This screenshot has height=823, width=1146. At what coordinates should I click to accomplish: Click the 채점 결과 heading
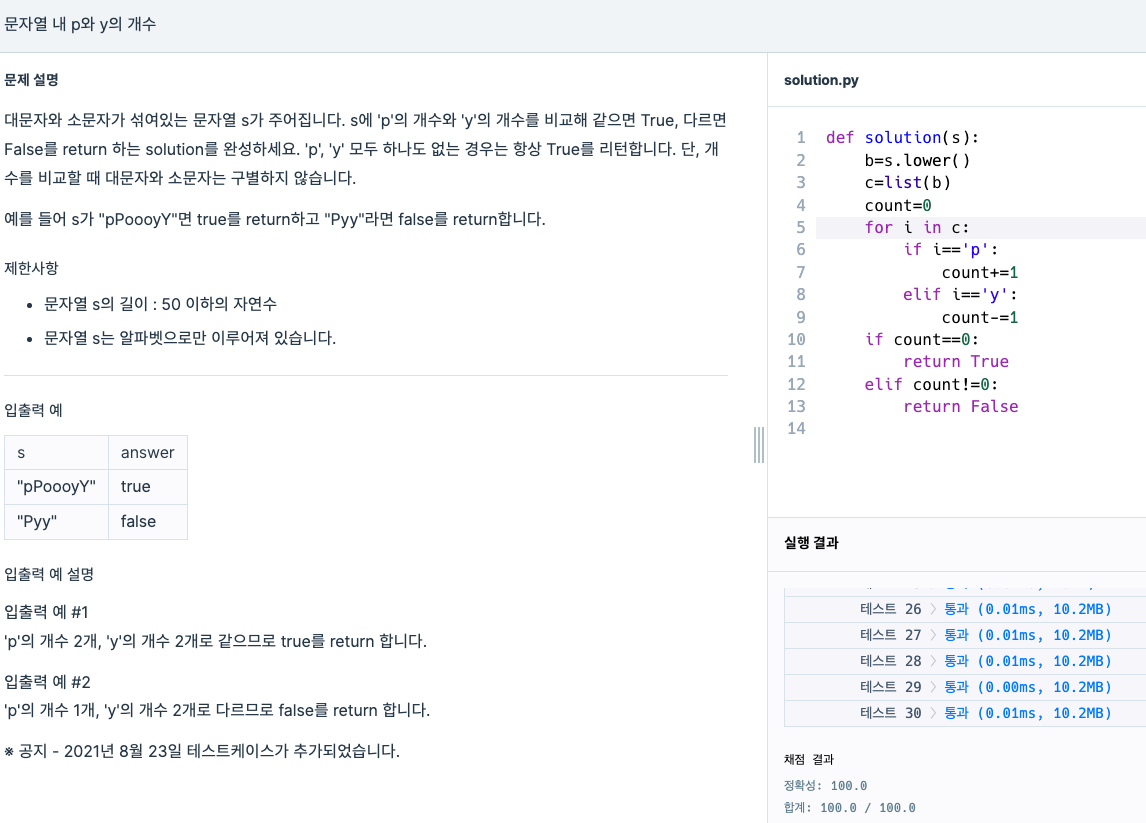click(x=808, y=759)
